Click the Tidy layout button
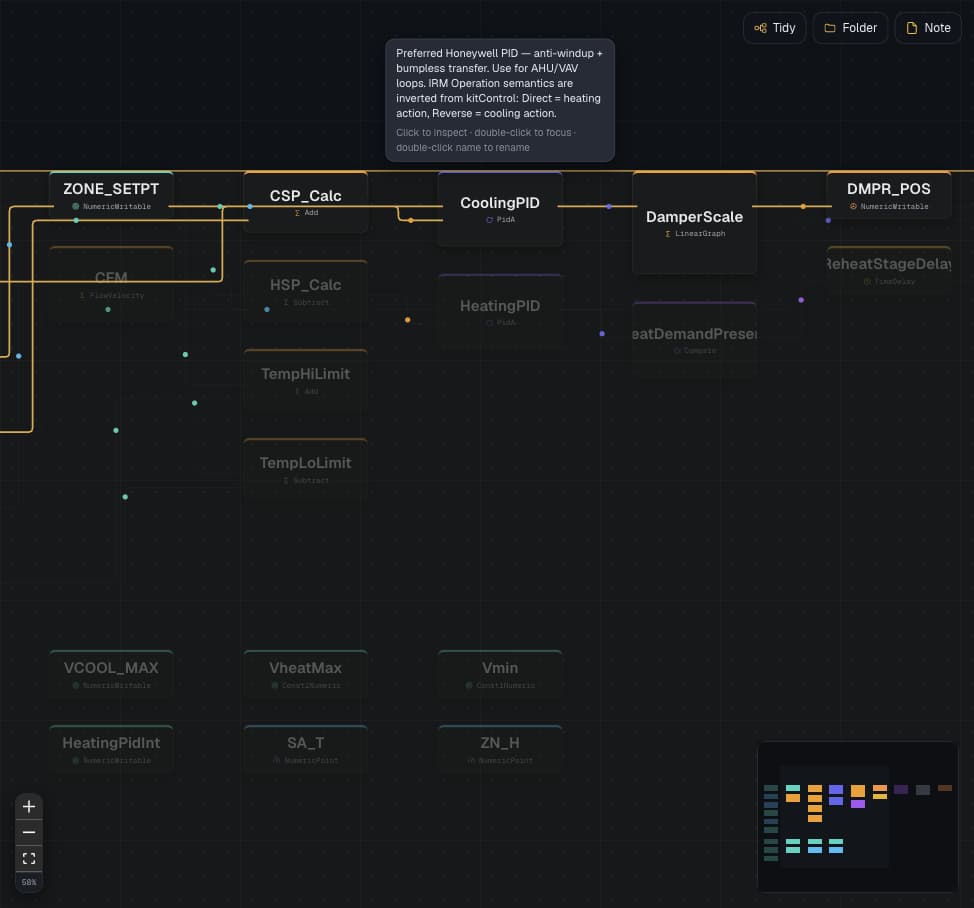974x908 pixels. [x=775, y=28]
